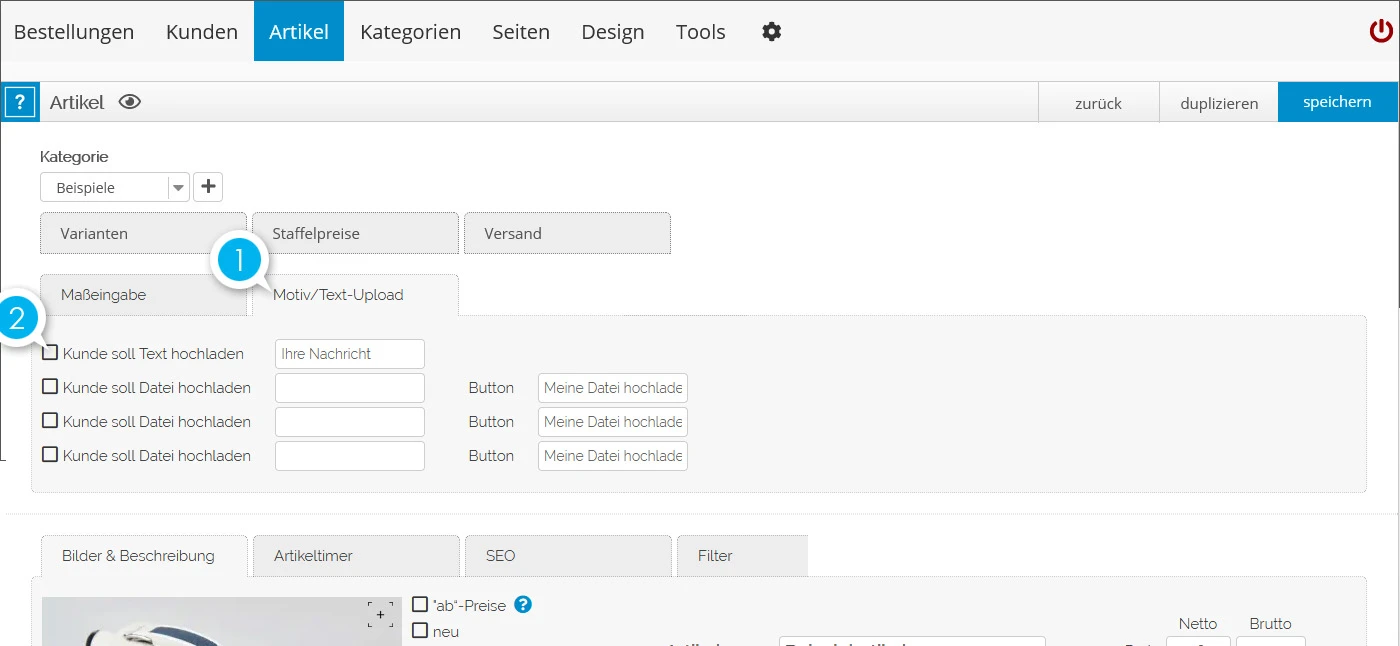Tick the first "Kunde soll Datei hochladen" checkbox
The width and height of the screenshot is (1400, 646).
click(50, 387)
